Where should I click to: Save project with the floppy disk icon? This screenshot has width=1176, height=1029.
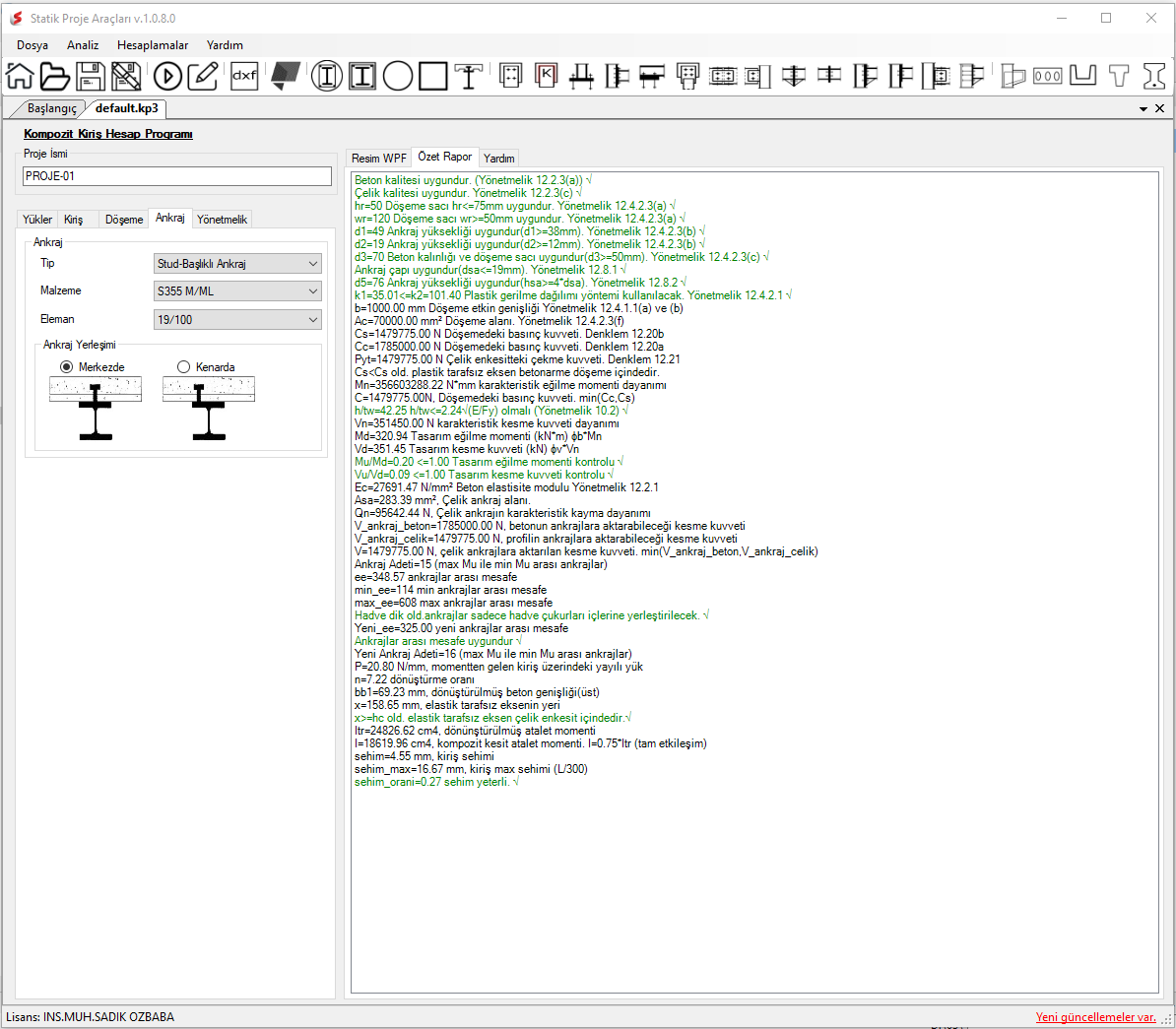click(x=90, y=76)
